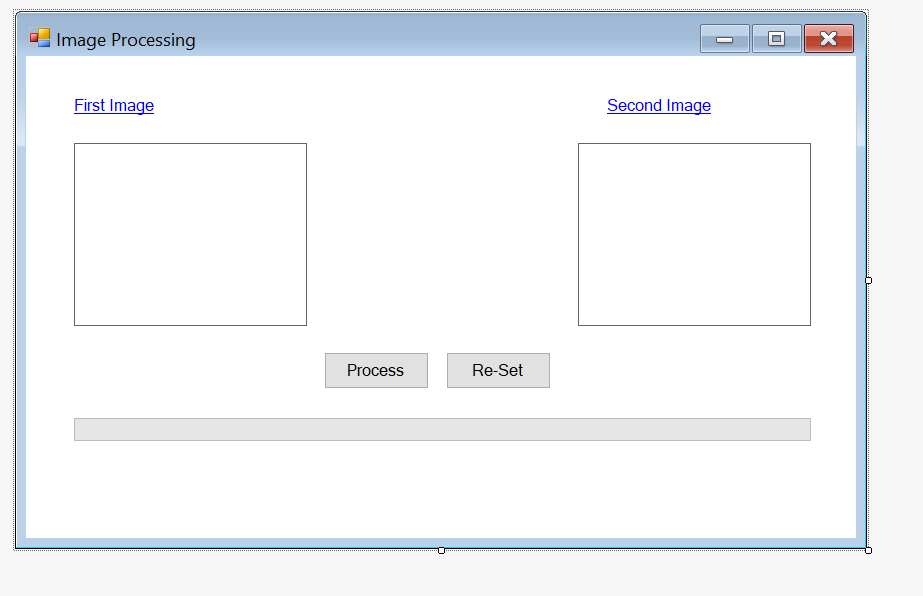Click inside the Second Image picture frame
The height and width of the screenshot is (596, 923).
694,234
